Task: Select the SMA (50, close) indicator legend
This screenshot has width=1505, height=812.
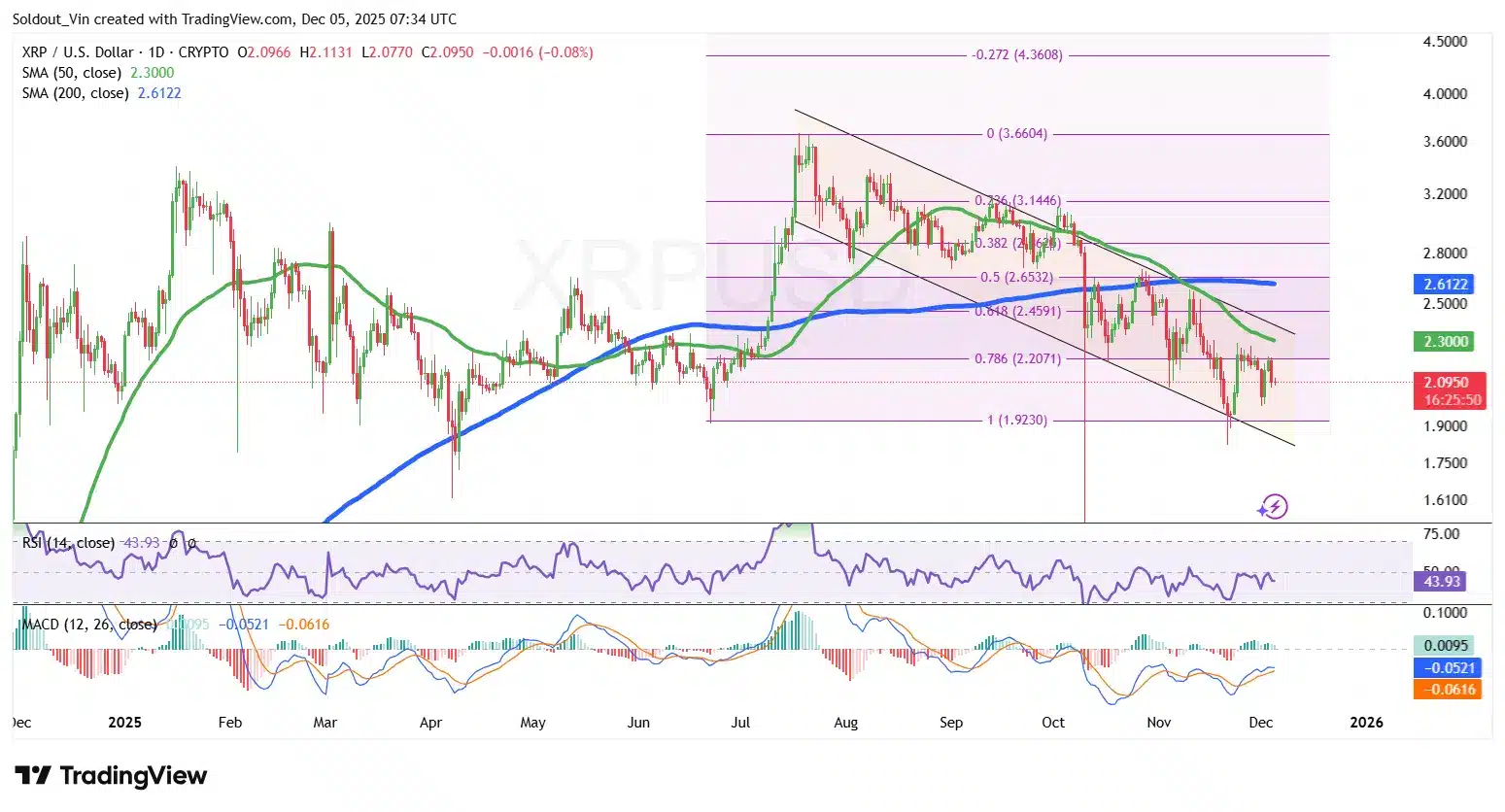Action: pos(73,73)
